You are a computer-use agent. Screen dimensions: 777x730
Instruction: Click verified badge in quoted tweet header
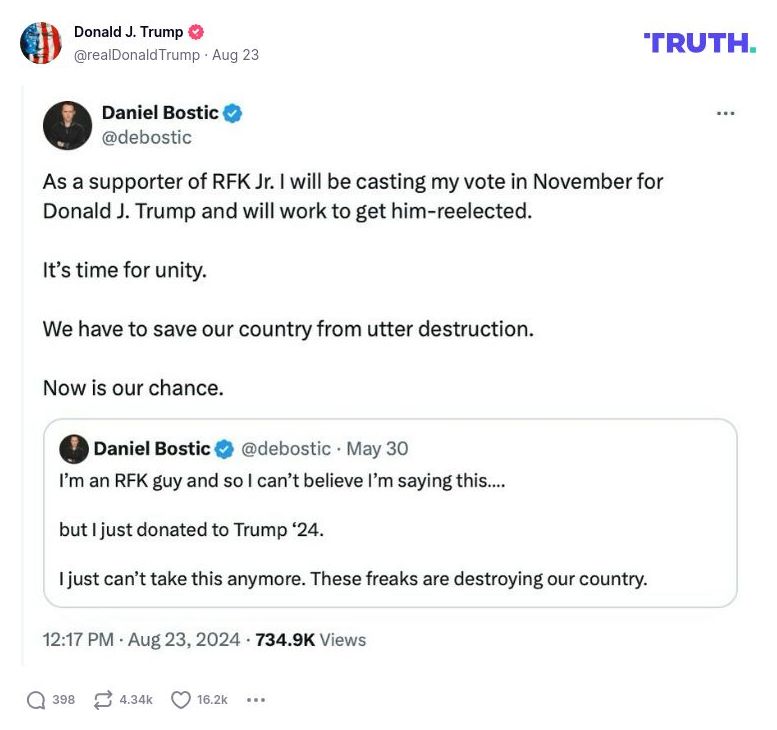coord(226,448)
